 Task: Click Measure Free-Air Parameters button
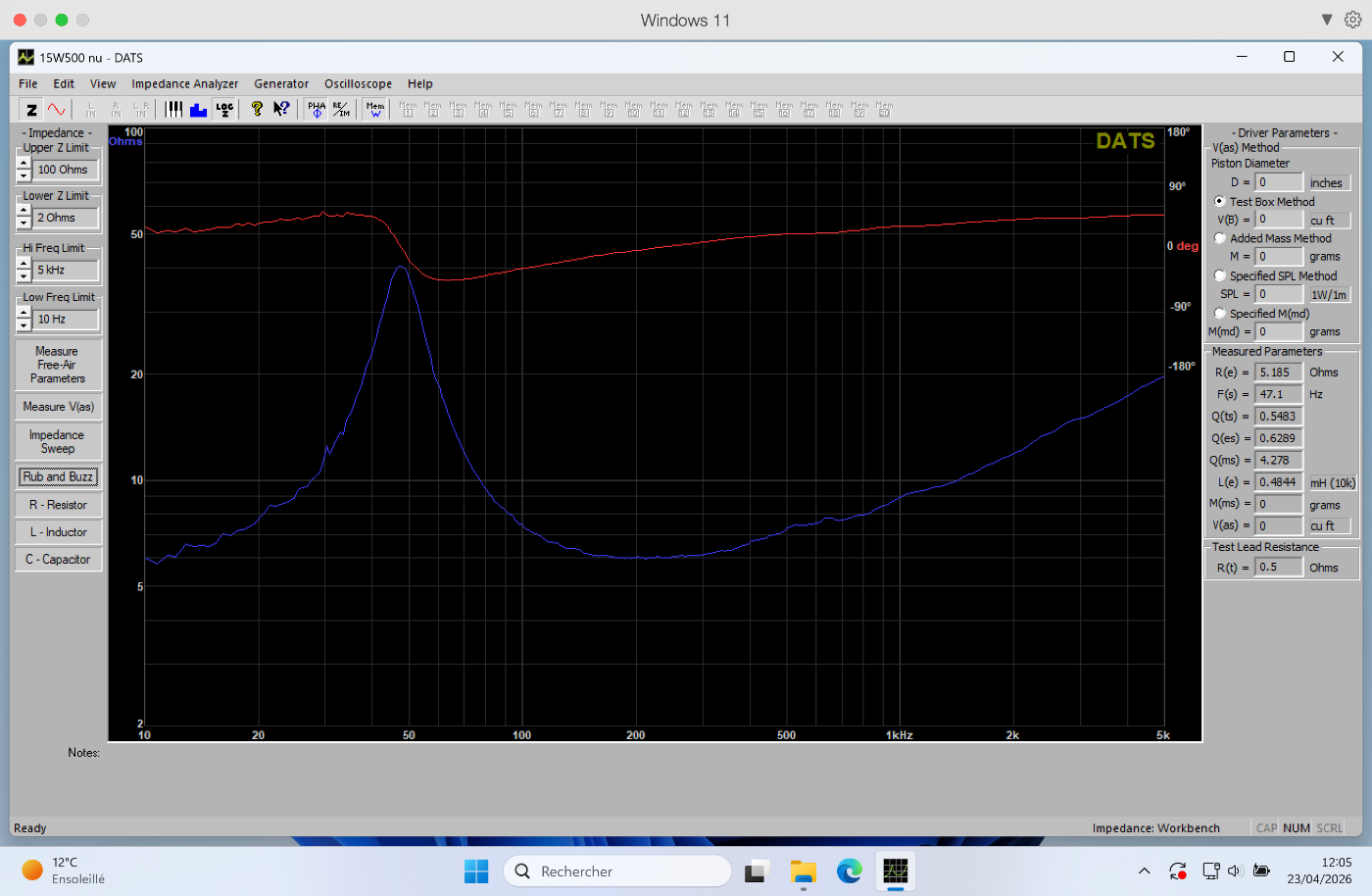tap(58, 365)
